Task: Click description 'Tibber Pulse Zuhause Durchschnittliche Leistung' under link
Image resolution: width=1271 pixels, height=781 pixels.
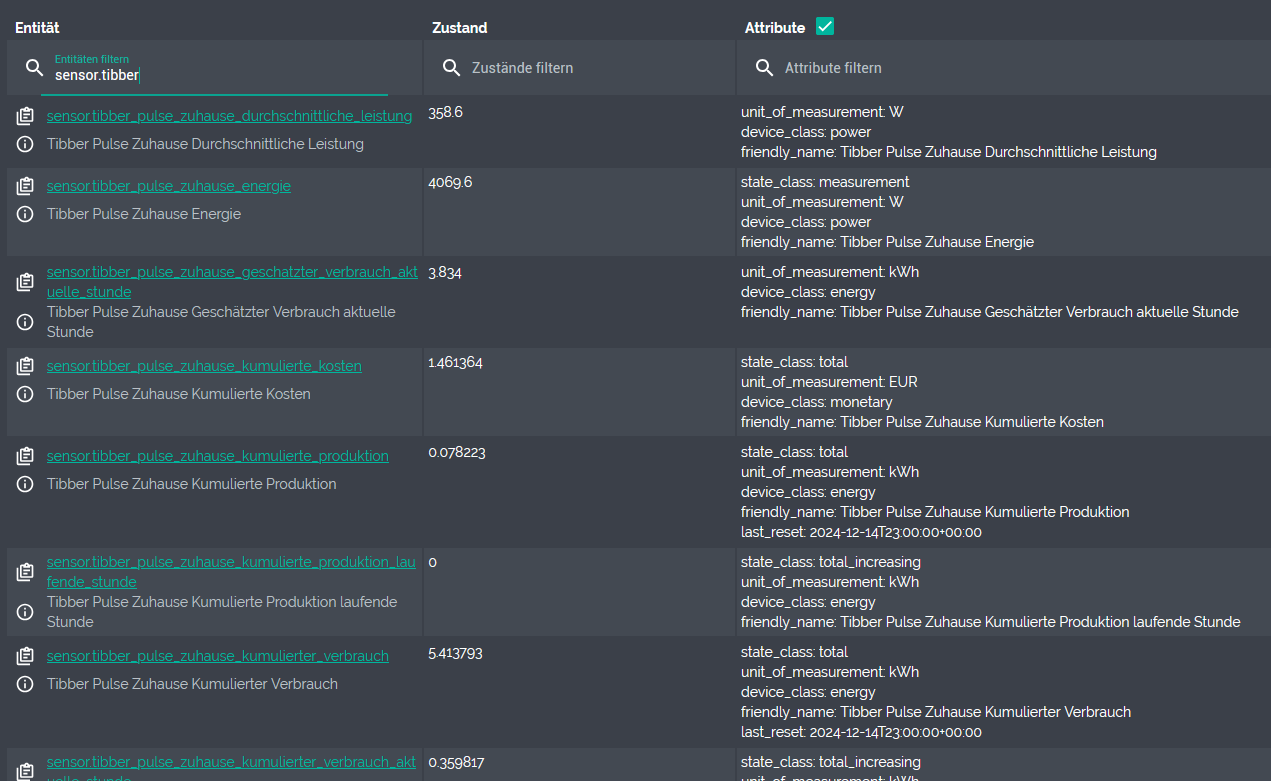Action: click(205, 144)
